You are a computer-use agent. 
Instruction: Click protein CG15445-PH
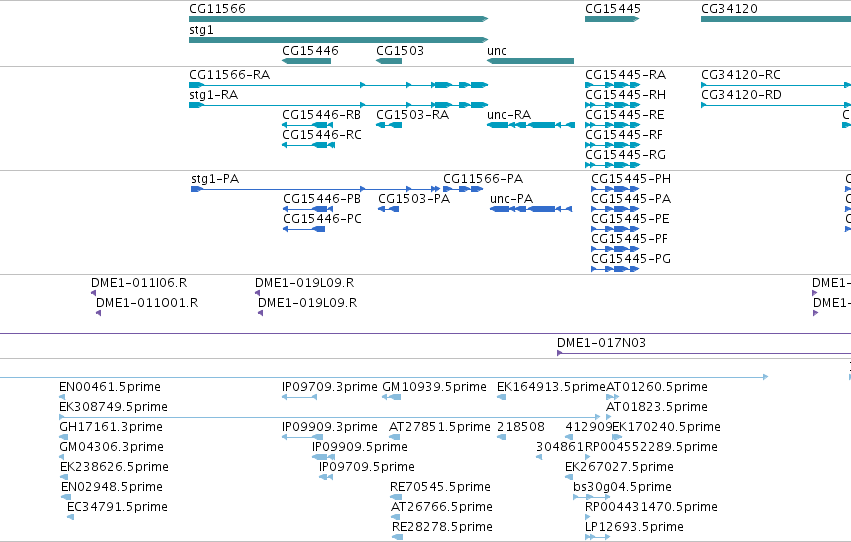tap(615, 189)
